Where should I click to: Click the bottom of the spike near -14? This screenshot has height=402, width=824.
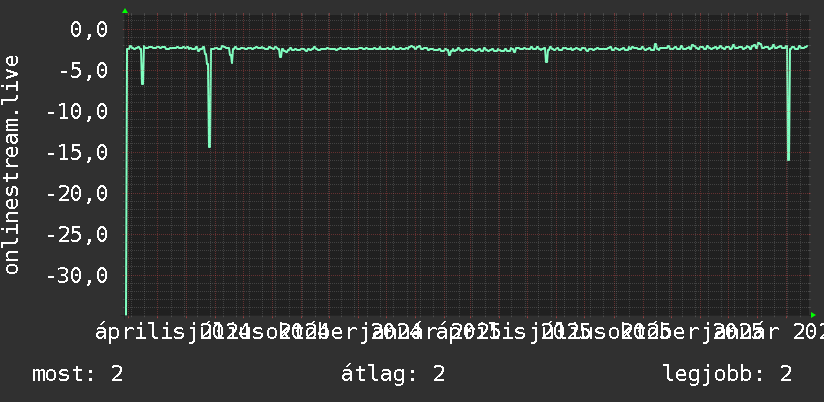click(209, 146)
